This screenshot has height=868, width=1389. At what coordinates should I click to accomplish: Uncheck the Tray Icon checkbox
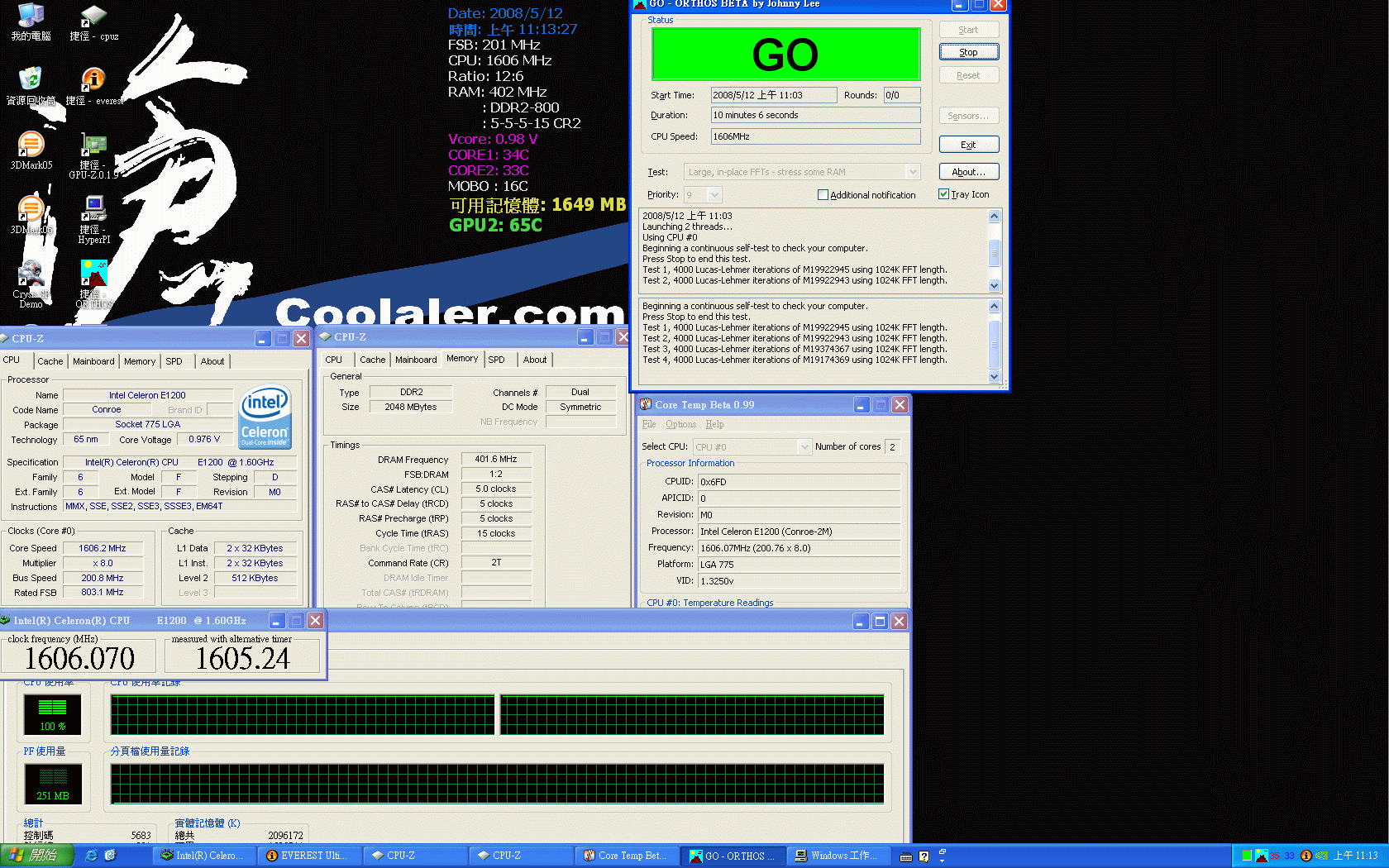pyautogui.click(x=943, y=194)
